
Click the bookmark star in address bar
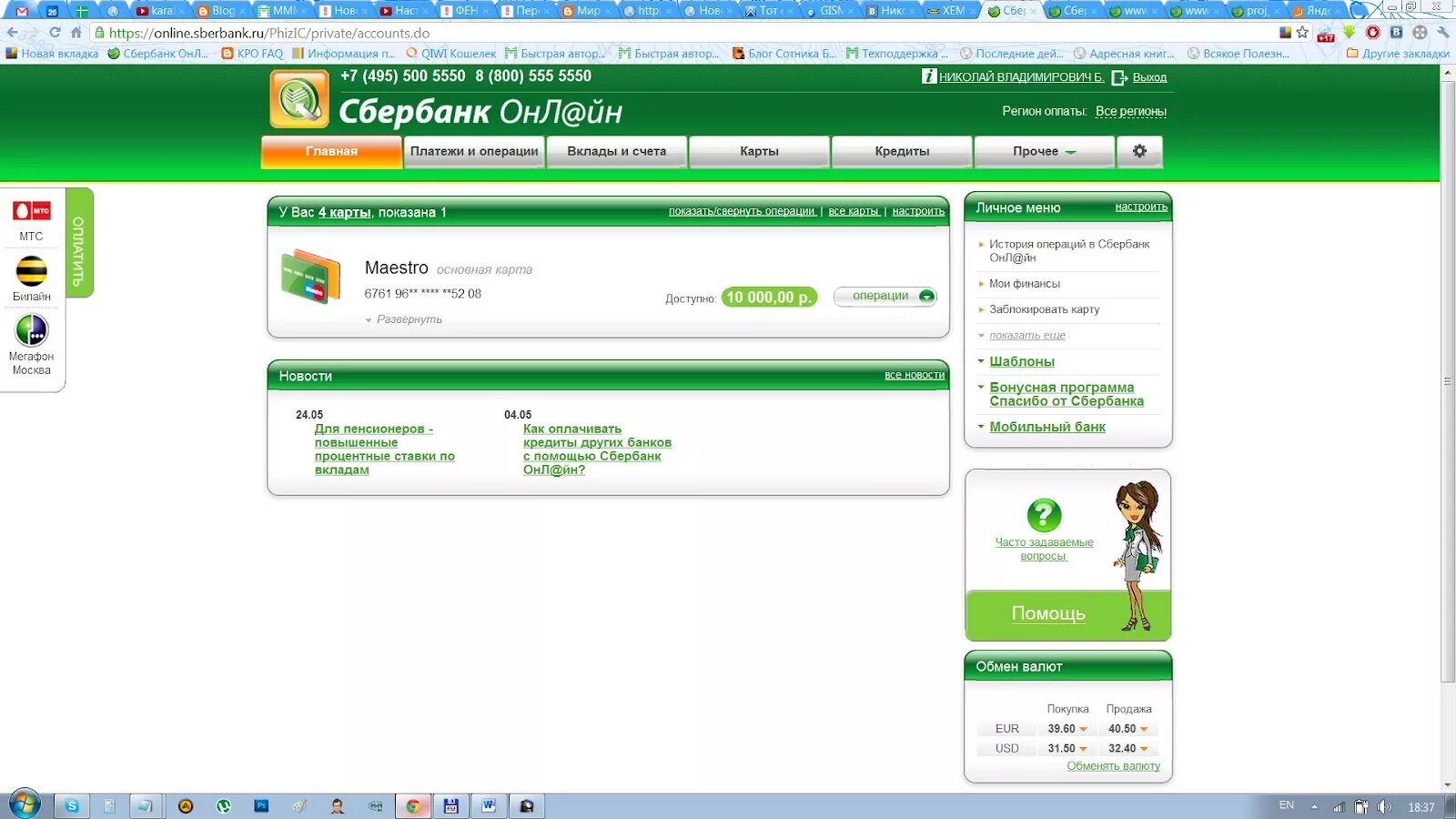[1302, 33]
